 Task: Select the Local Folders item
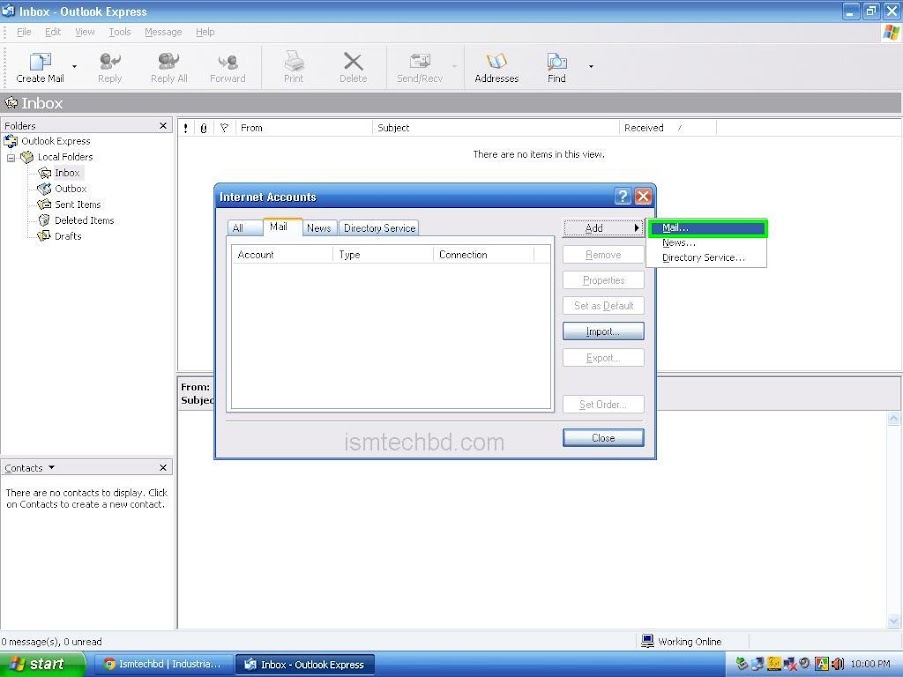tap(65, 157)
